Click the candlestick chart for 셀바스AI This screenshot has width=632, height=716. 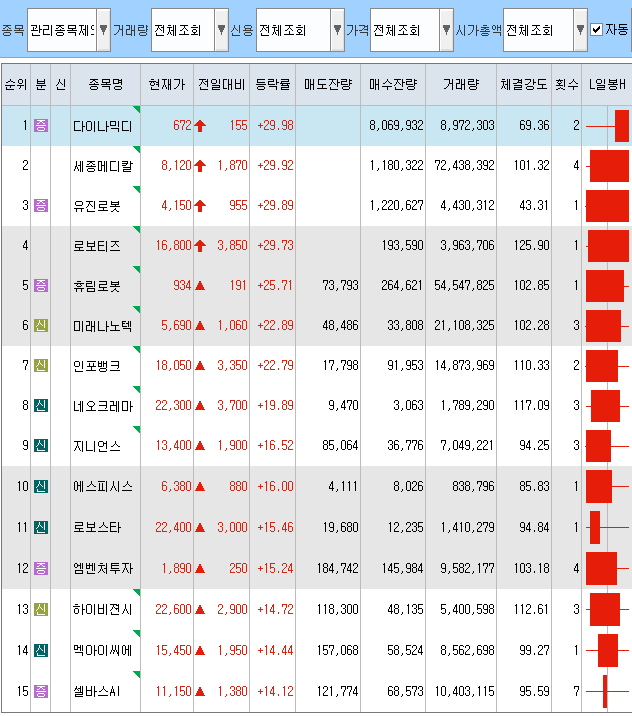(607, 691)
